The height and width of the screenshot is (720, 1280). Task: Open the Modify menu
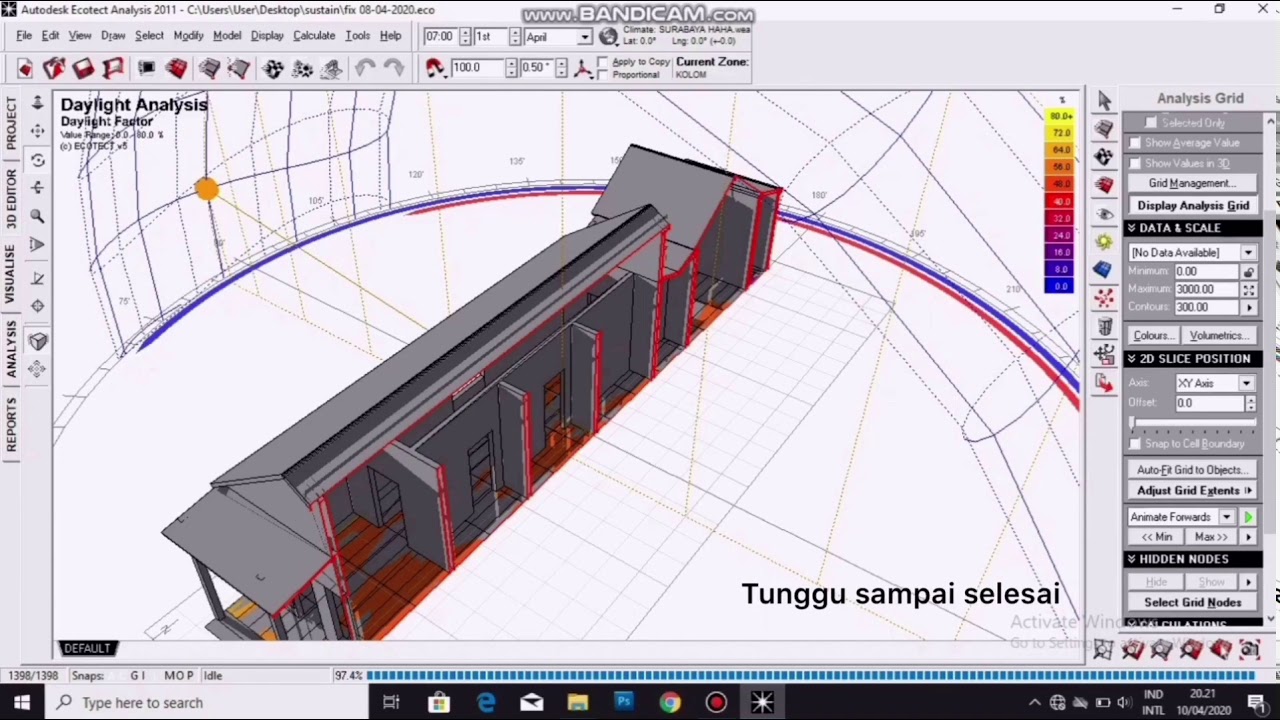tap(188, 36)
